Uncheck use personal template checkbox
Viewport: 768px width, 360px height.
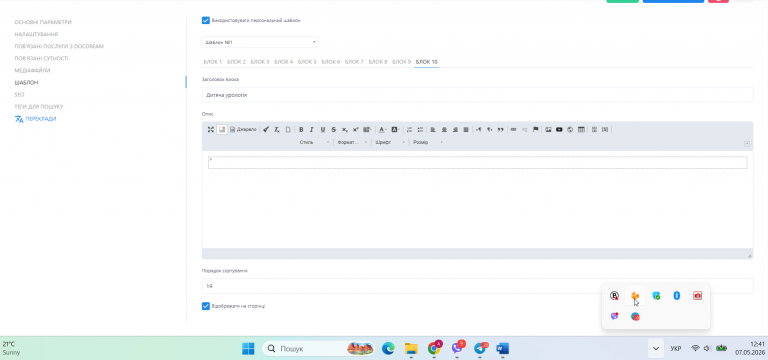(x=206, y=21)
